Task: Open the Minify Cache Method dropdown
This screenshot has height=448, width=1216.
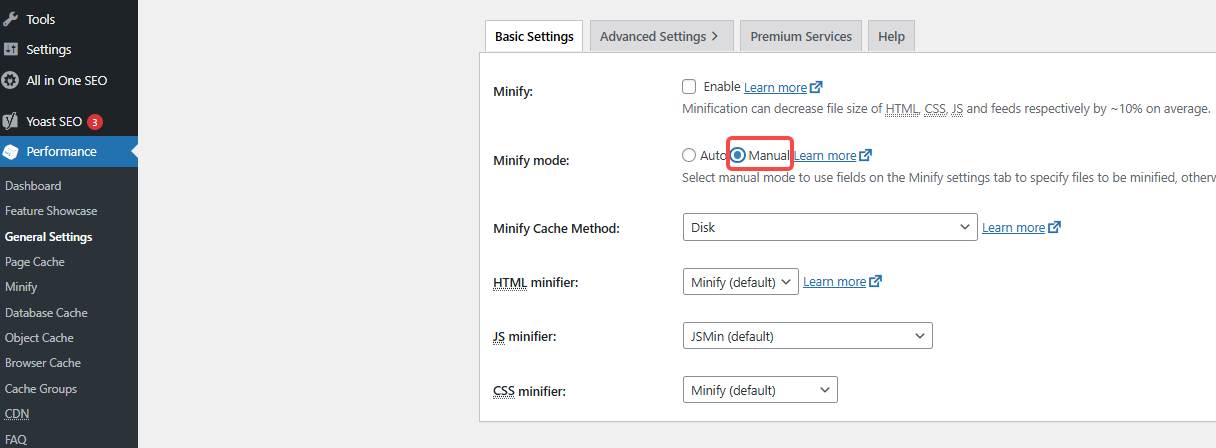Action: [x=829, y=227]
